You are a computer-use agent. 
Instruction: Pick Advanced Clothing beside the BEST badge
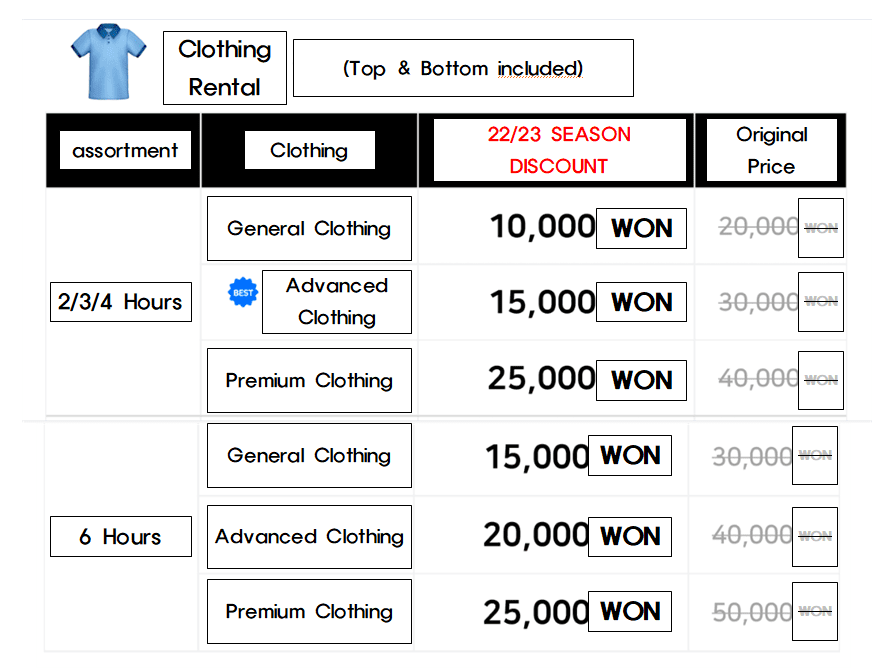pos(336,301)
